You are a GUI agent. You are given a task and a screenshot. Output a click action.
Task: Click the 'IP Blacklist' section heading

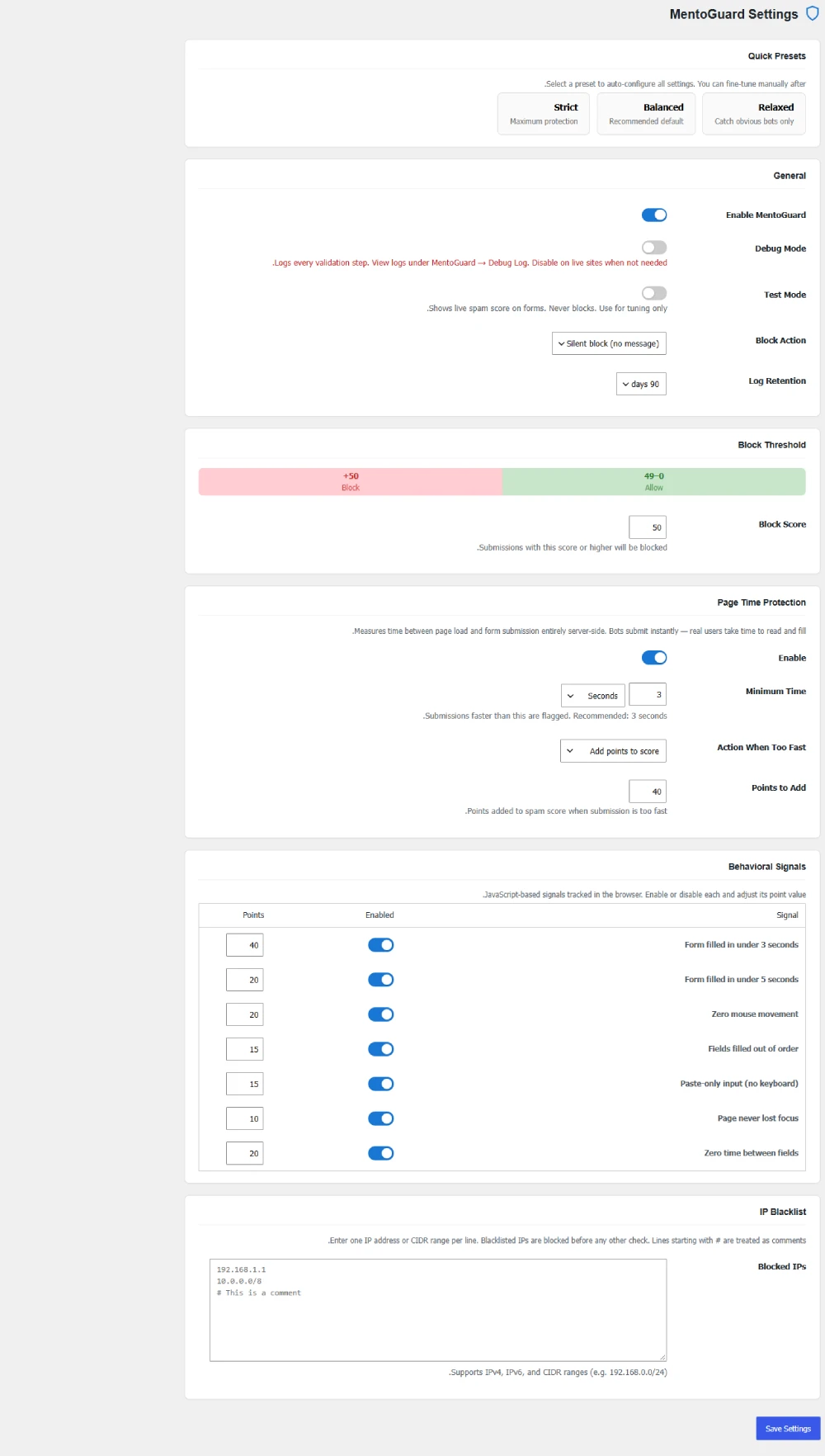(783, 1212)
